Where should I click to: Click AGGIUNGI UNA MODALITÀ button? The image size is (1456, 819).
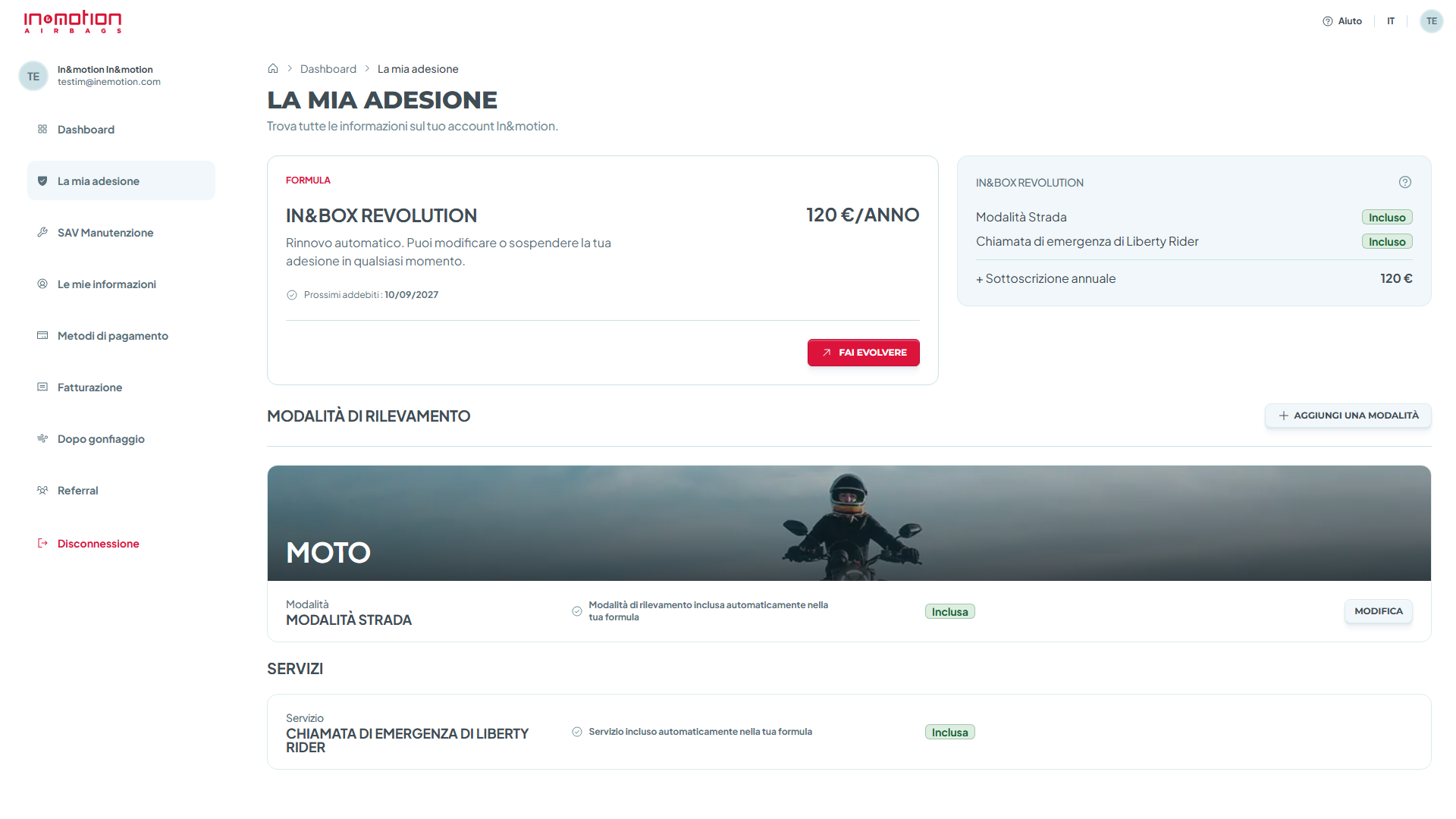[1348, 416]
